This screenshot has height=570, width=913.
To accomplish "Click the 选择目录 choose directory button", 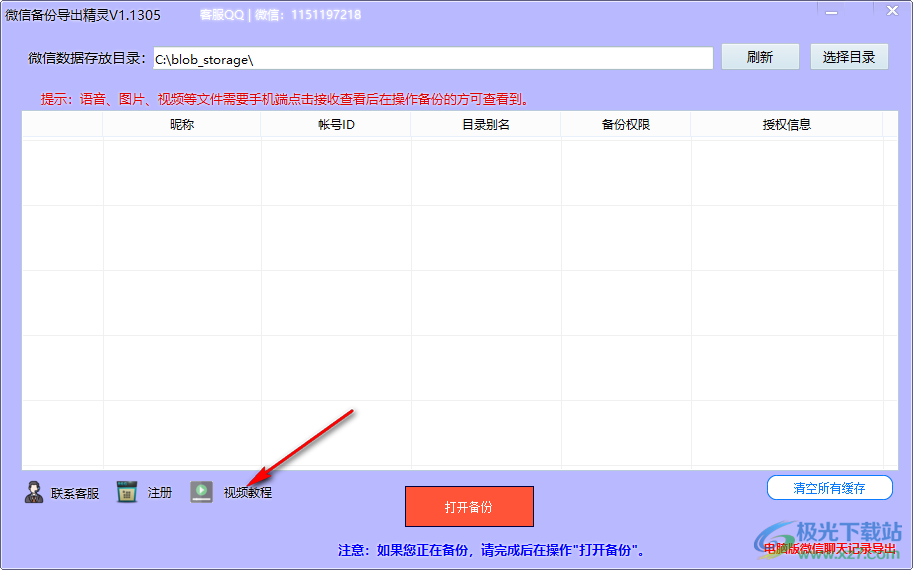I will [849, 57].
